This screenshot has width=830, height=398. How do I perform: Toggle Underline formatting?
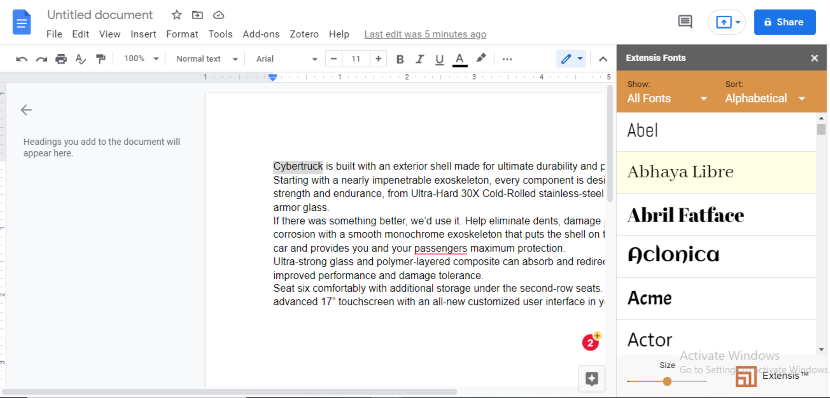point(439,59)
